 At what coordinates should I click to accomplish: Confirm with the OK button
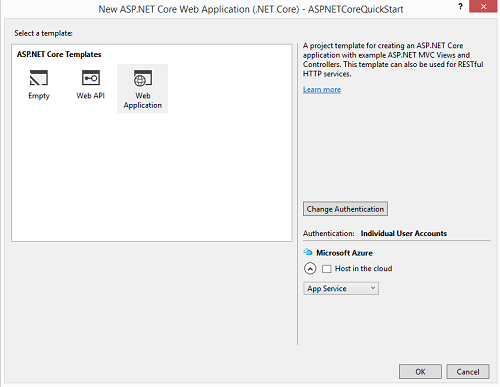point(420,371)
